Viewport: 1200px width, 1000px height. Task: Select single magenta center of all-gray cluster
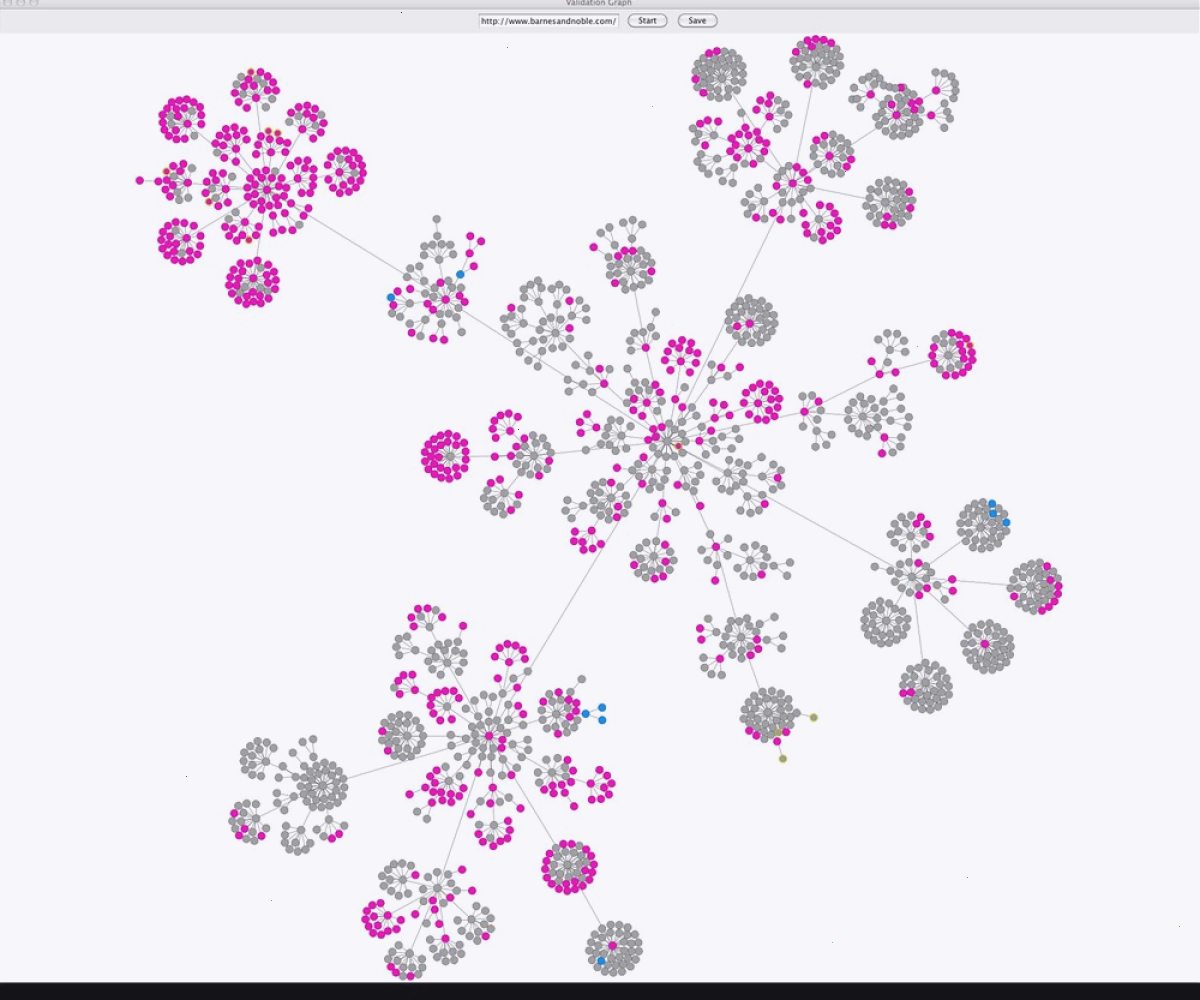coord(984,644)
